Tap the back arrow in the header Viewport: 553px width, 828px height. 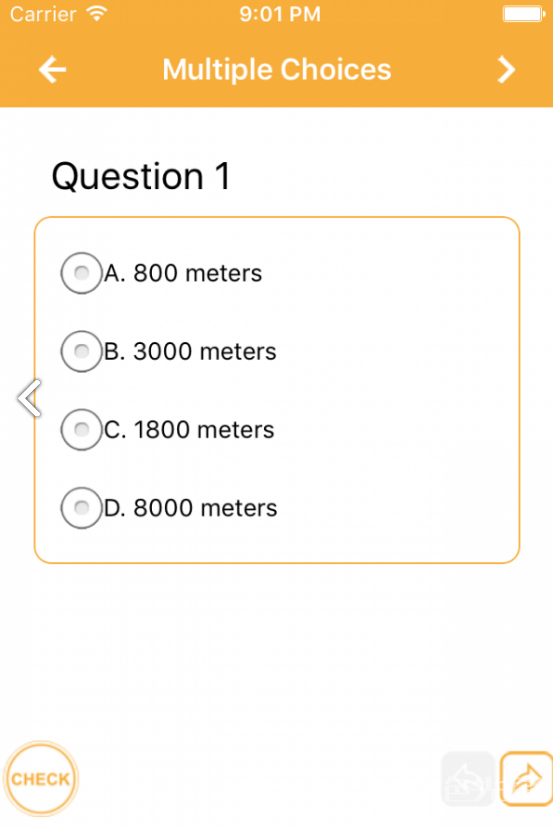(x=52, y=70)
